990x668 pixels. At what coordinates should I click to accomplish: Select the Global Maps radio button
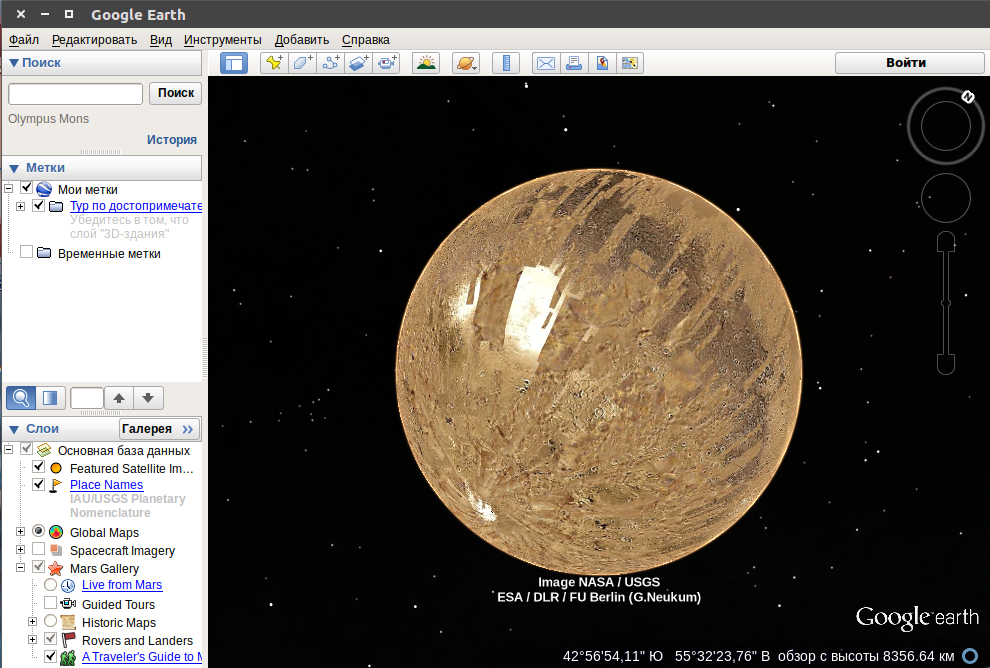pos(39,531)
